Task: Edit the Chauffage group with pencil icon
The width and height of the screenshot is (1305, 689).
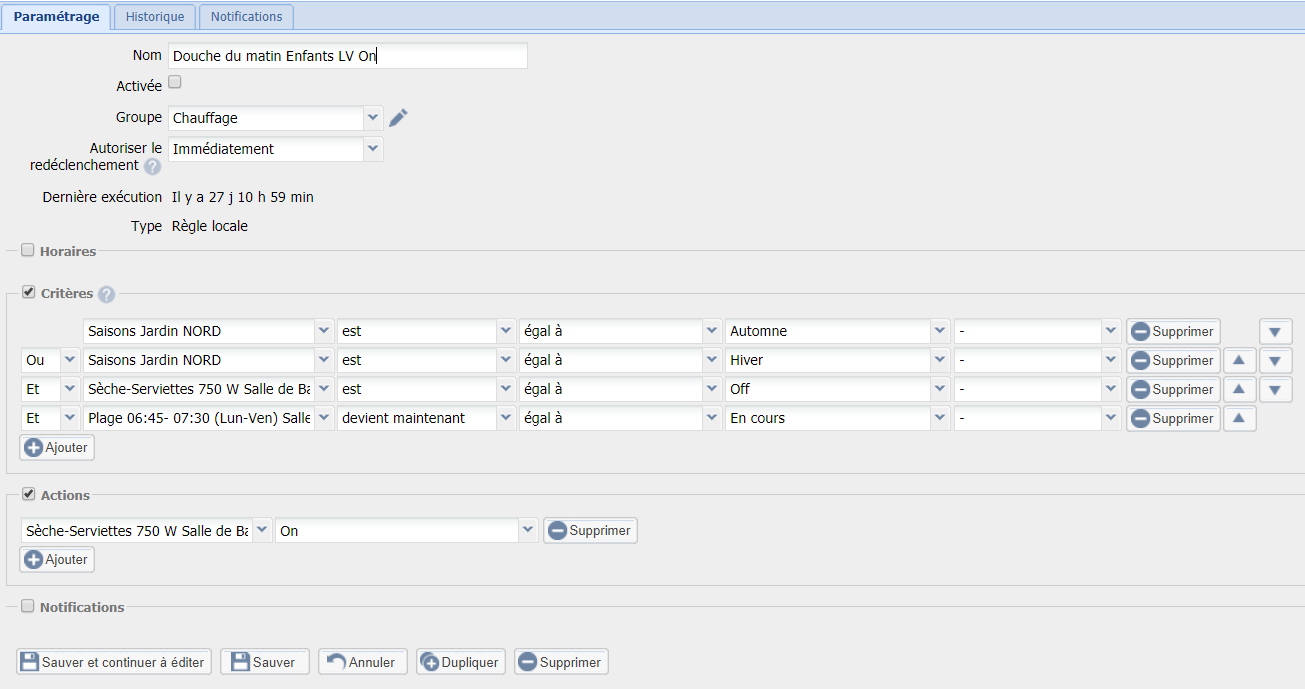Action: [x=398, y=118]
